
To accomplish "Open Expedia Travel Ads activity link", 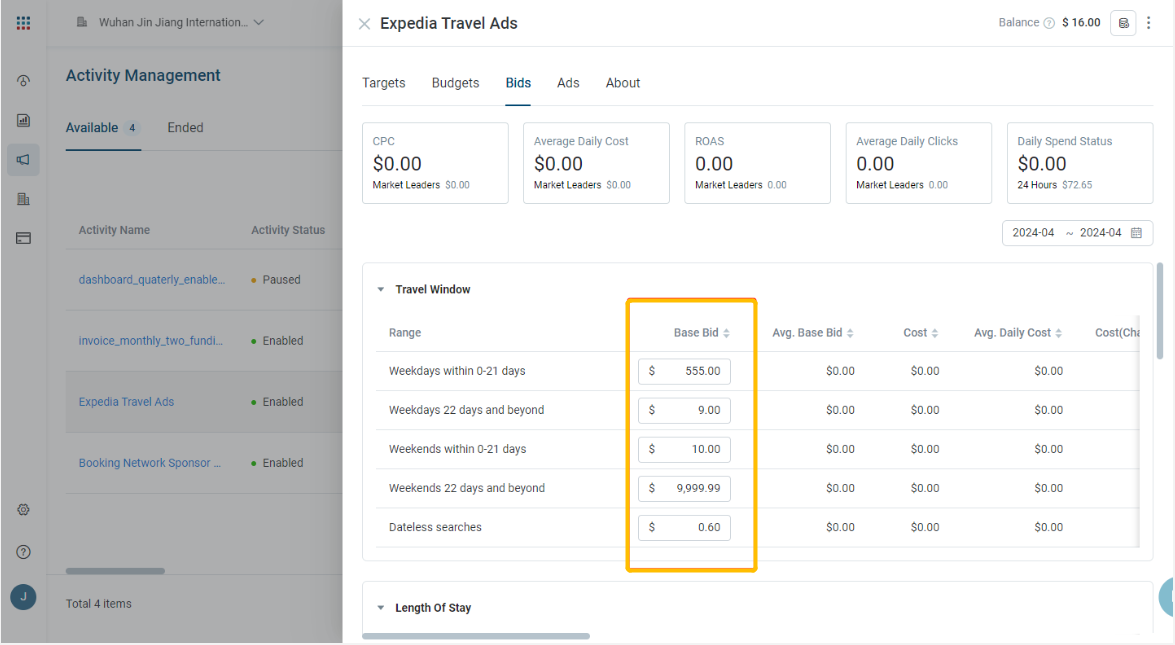I will (126, 402).
